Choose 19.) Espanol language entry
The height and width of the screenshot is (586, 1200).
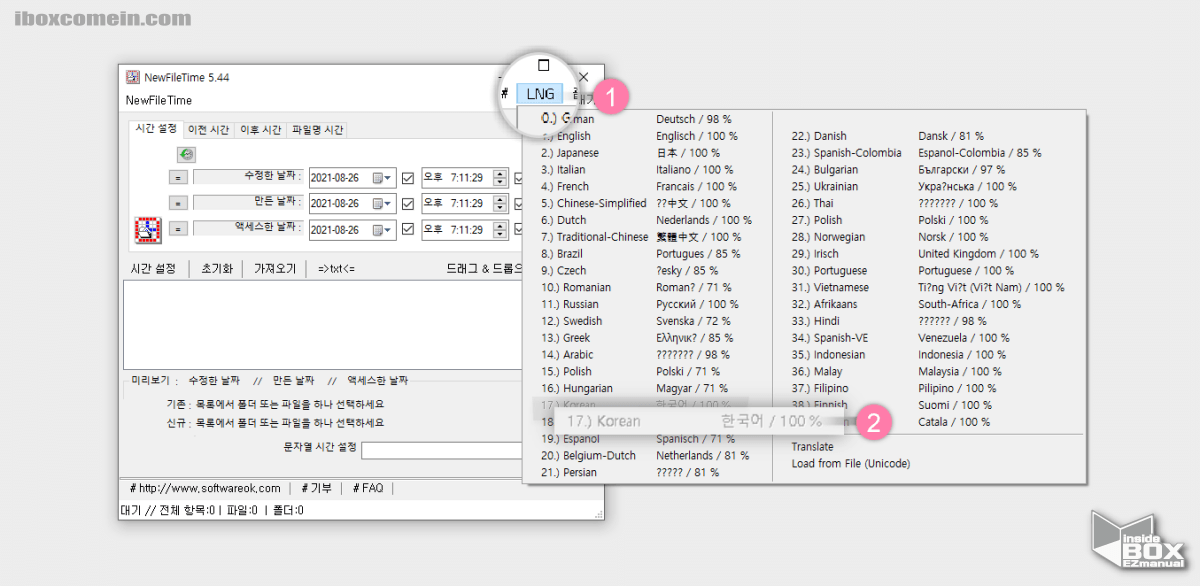click(647, 439)
